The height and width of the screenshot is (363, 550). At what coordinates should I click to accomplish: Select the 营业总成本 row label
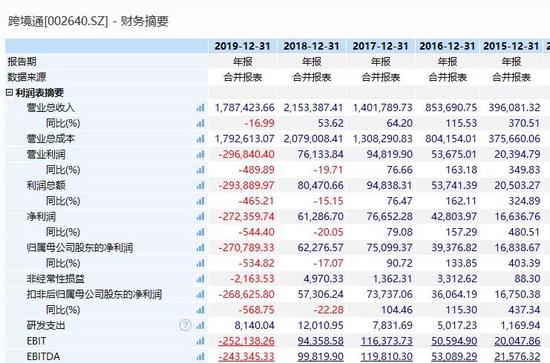pos(51,139)
